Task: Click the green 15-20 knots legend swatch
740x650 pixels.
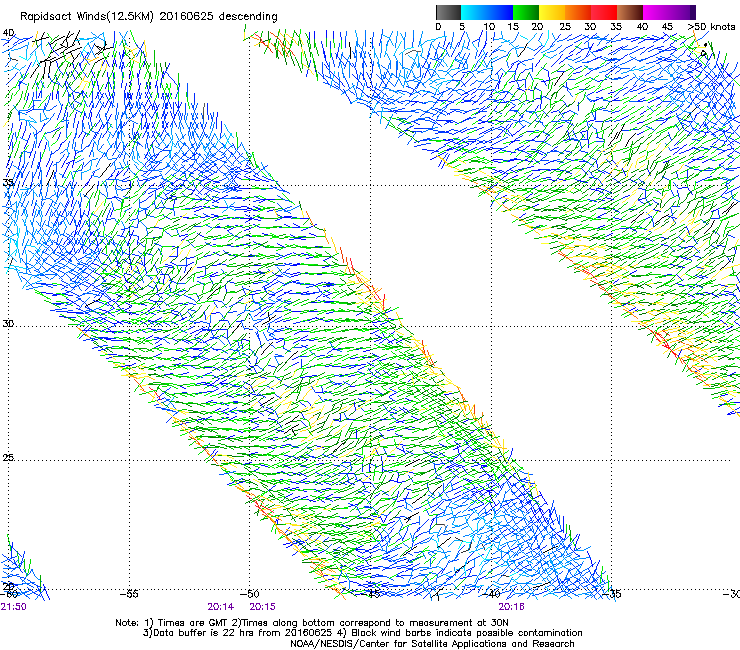Action: (526, 12)
